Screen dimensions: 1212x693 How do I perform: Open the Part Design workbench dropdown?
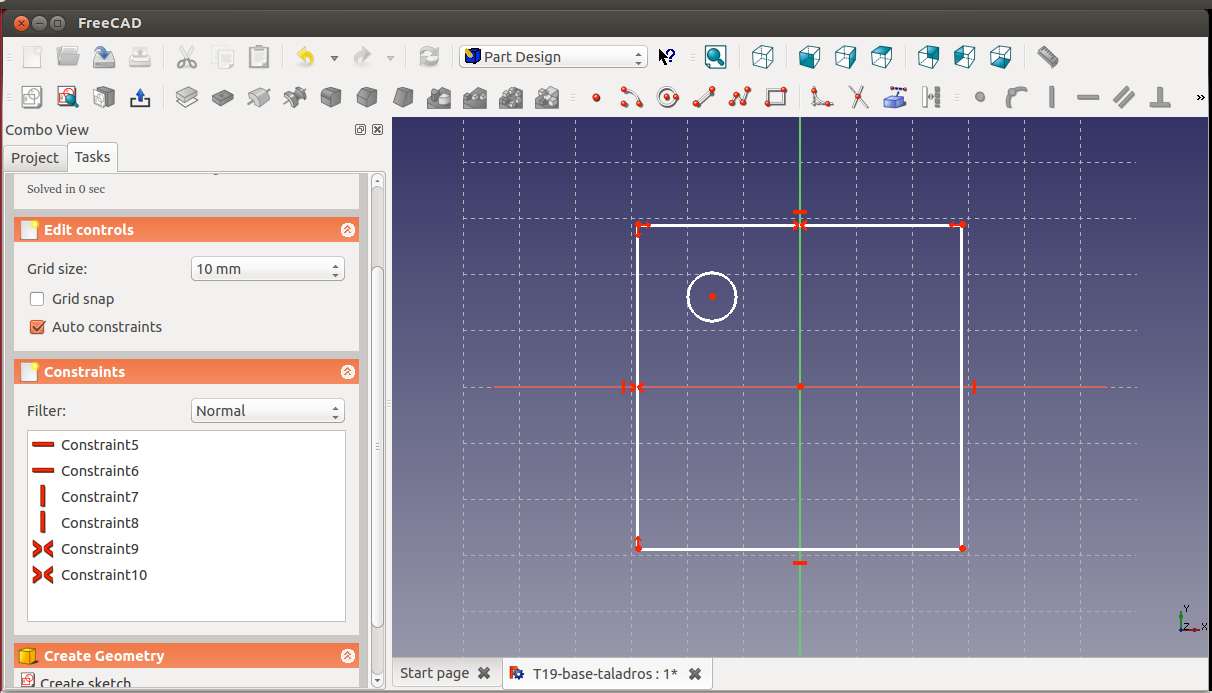coord(553,57)
